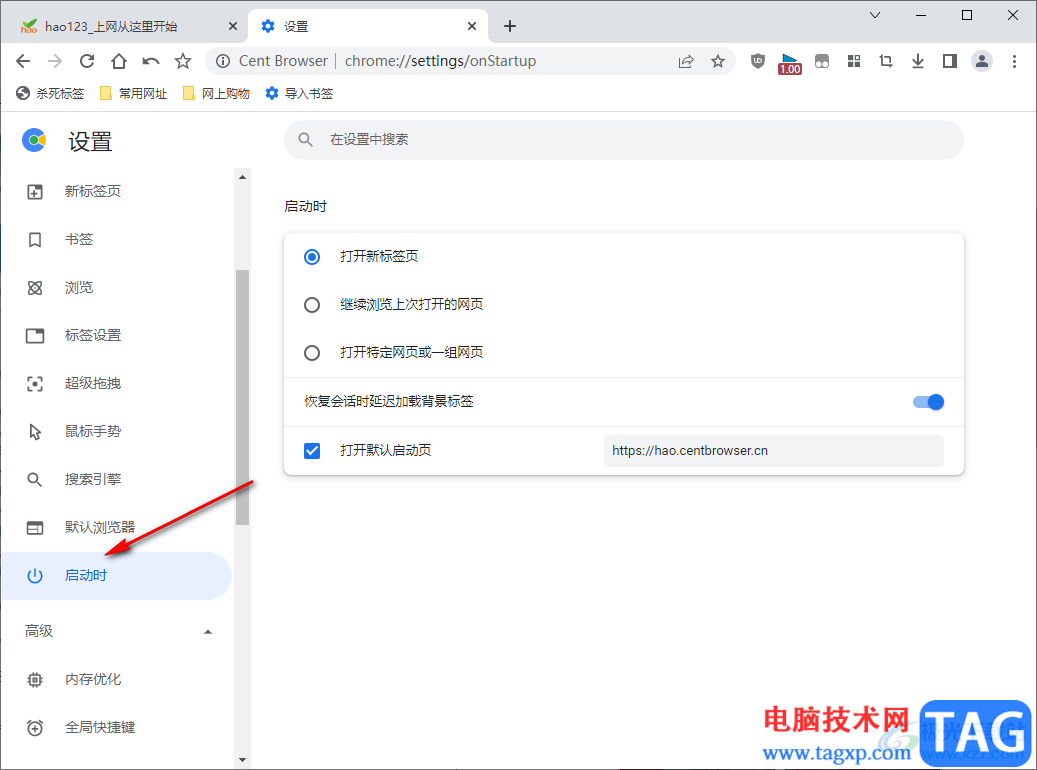
Task: Go back with the browser back arrow
Action: click(23, 62)
